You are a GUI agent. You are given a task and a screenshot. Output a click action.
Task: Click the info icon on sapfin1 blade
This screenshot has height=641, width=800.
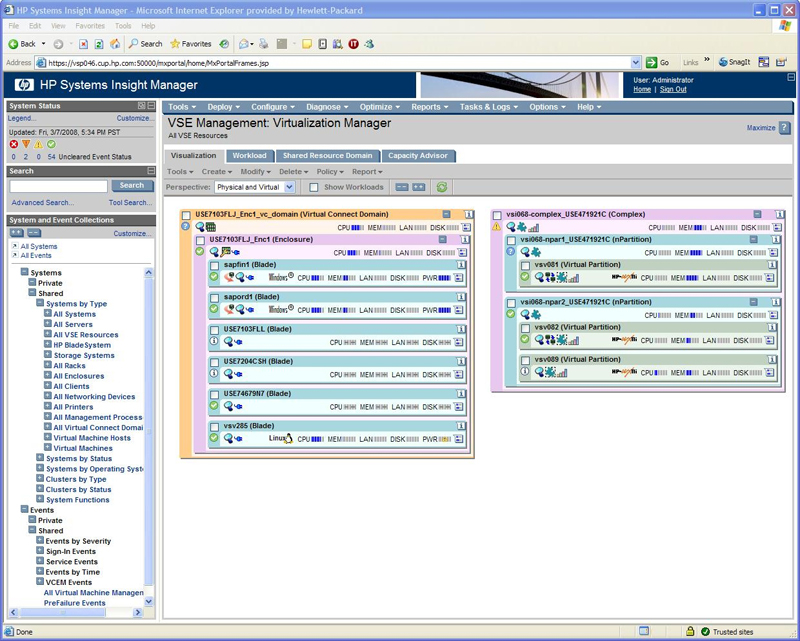click(x=461, y=265)
